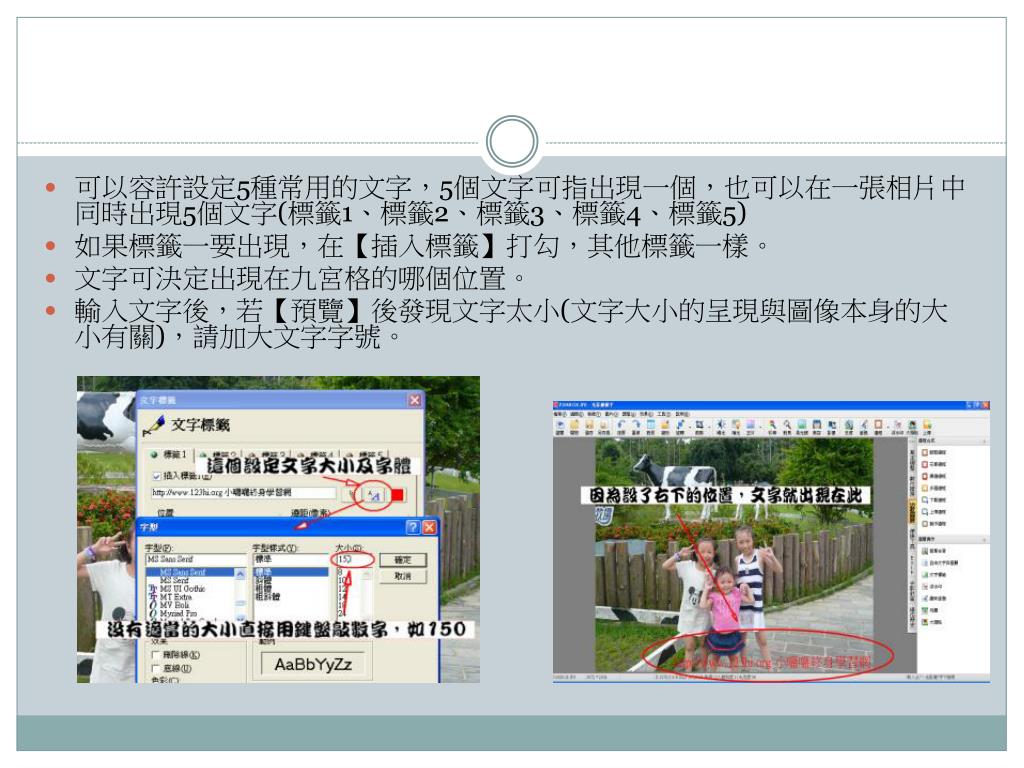Select MV Boli in the font list

click(174, 605)
